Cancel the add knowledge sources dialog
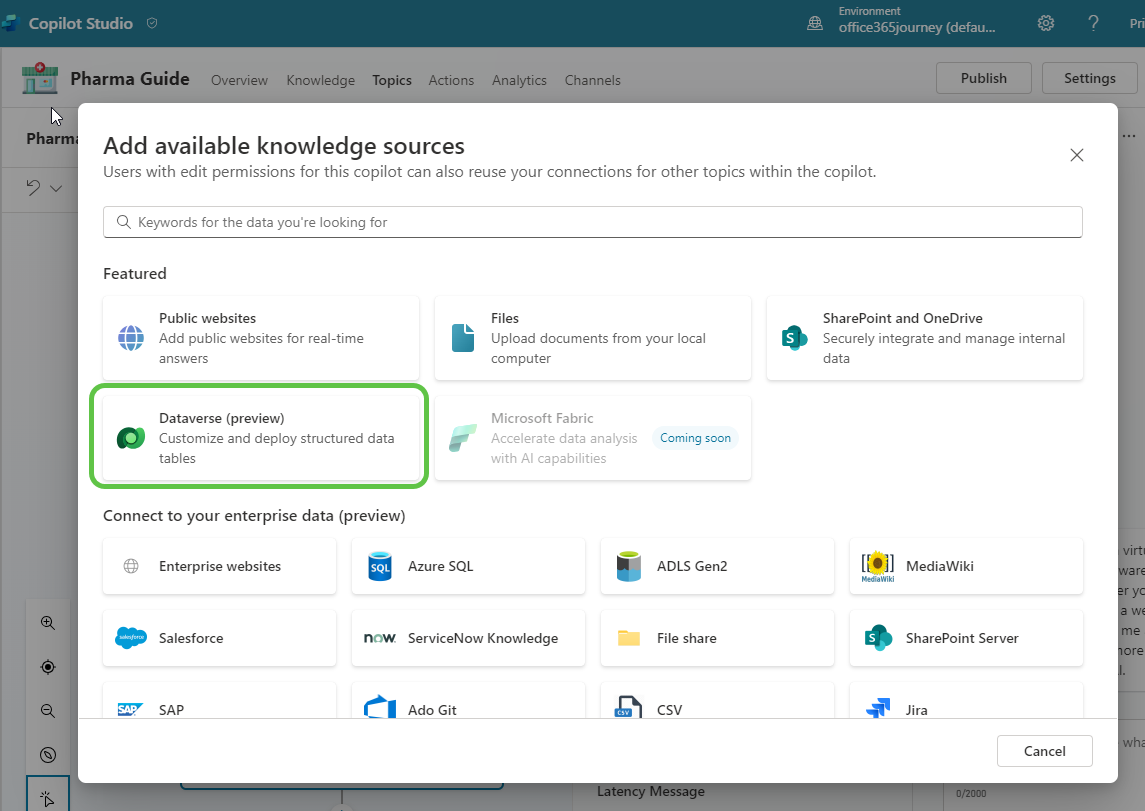This screenshot has width=1145, height=811. (1044, 750)
